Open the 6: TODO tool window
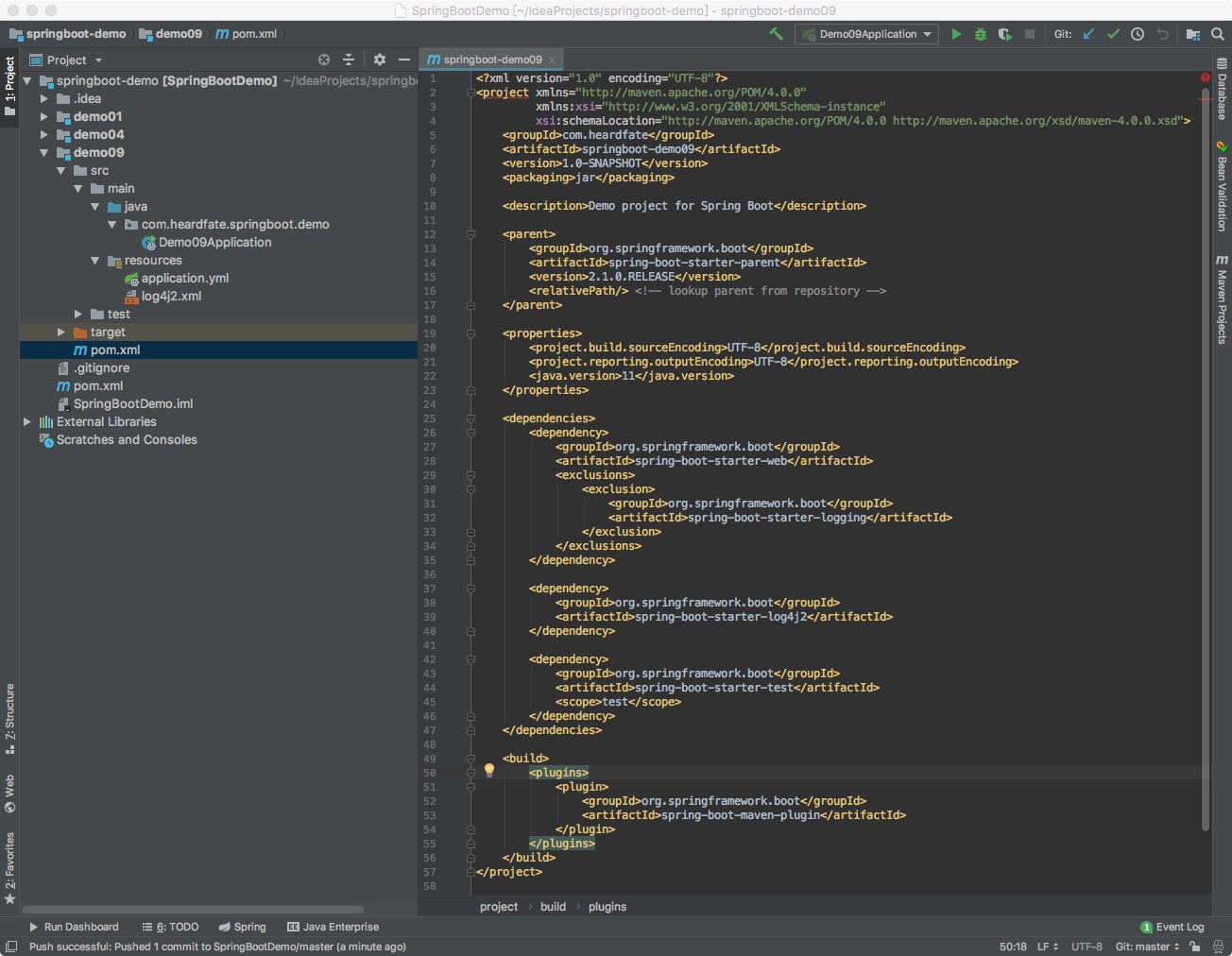 tap(170, 927)
